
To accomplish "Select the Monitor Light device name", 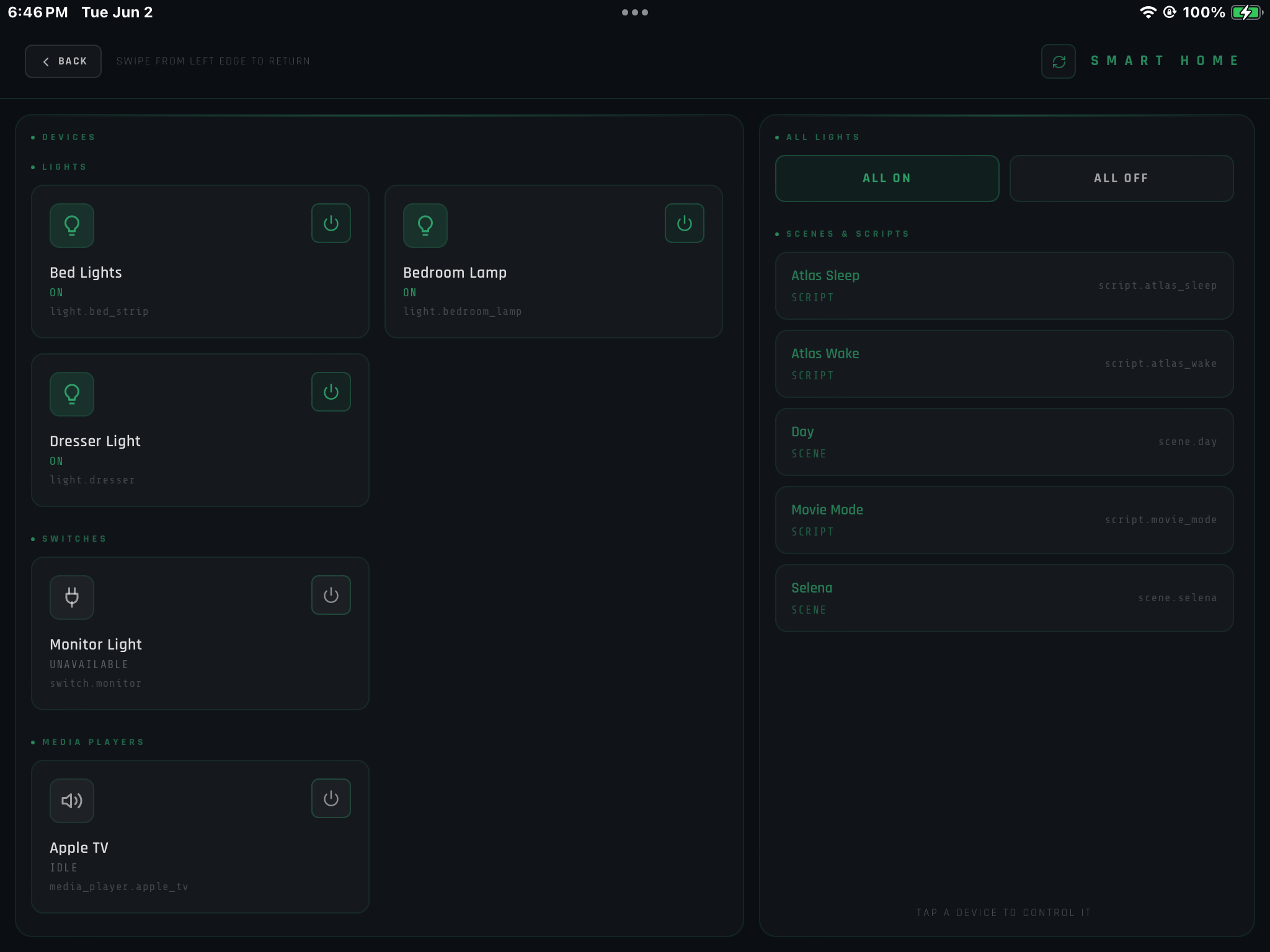I will point(95,645).
